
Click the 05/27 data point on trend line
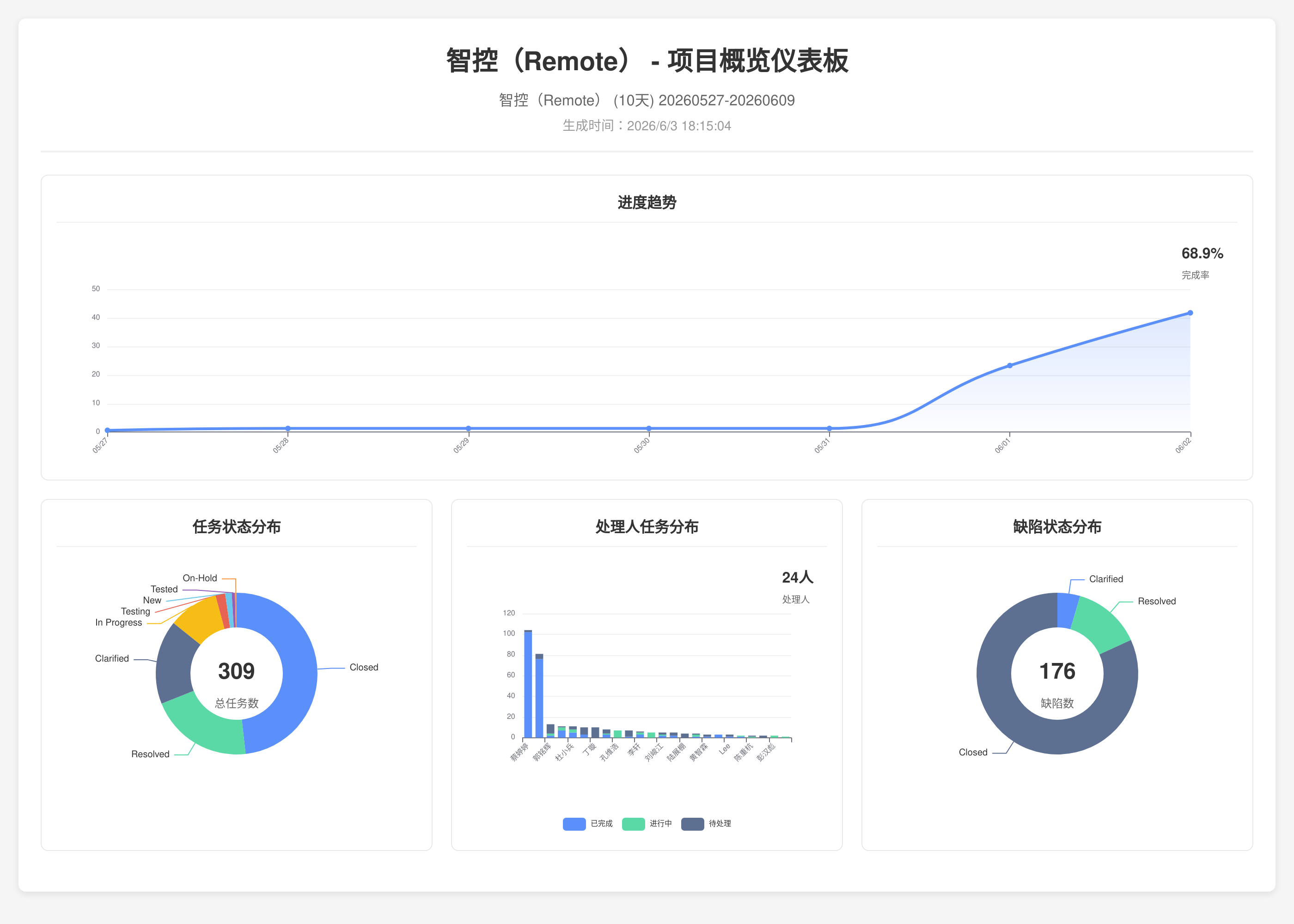tap(108, 430)
